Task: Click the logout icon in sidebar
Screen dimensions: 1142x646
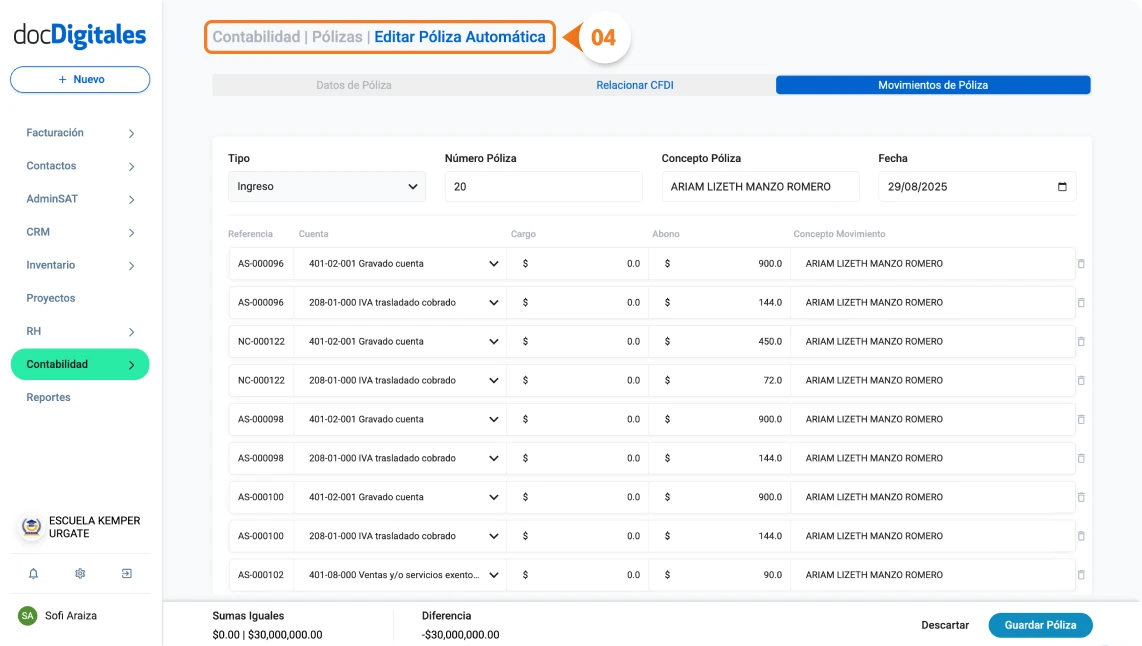Action: coord(127,574)
